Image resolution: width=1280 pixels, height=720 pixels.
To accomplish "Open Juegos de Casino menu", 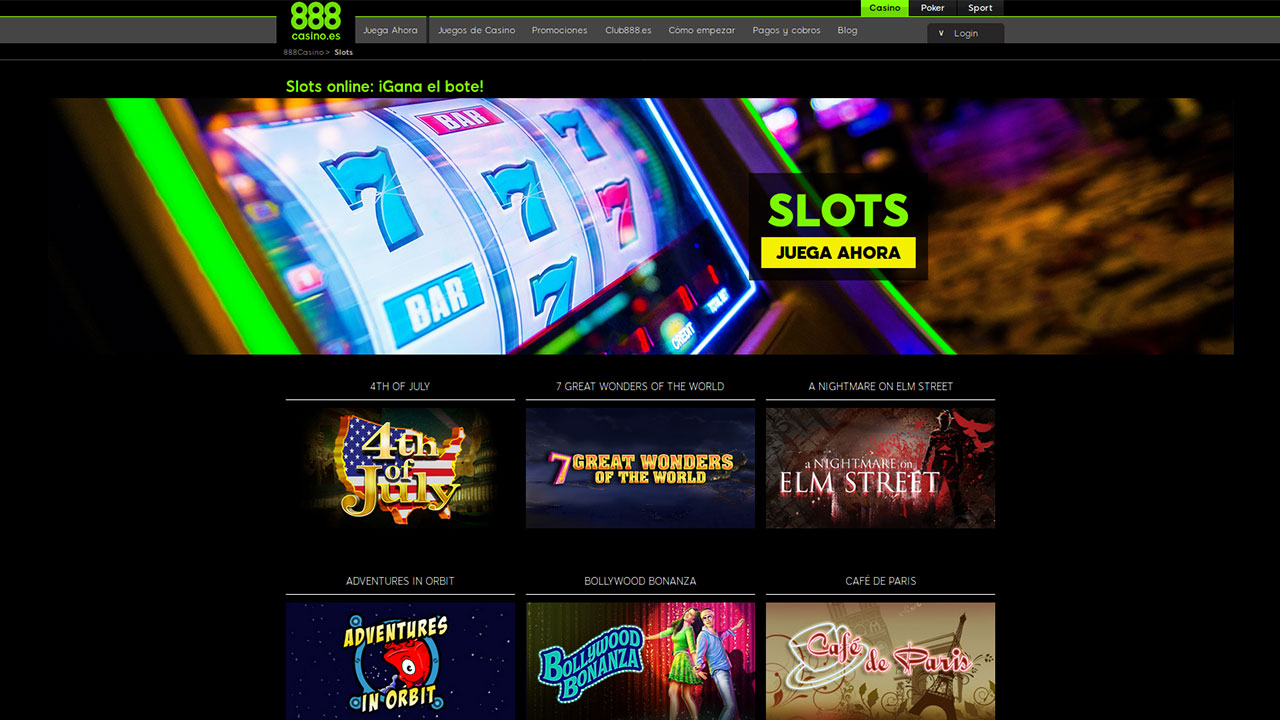I will pyautogui.click(x=476, y=30).
